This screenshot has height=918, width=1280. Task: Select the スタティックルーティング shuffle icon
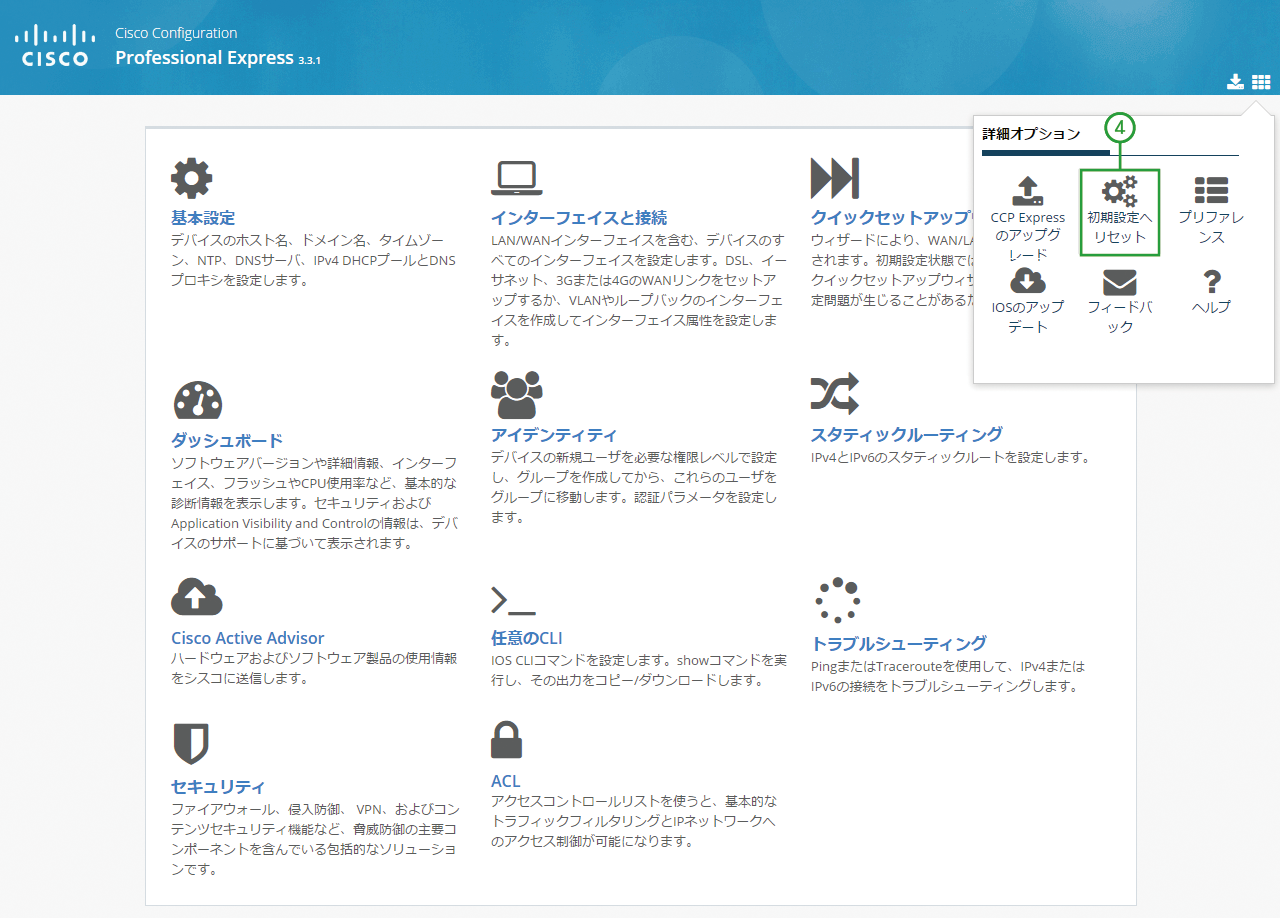pos(834,394)
